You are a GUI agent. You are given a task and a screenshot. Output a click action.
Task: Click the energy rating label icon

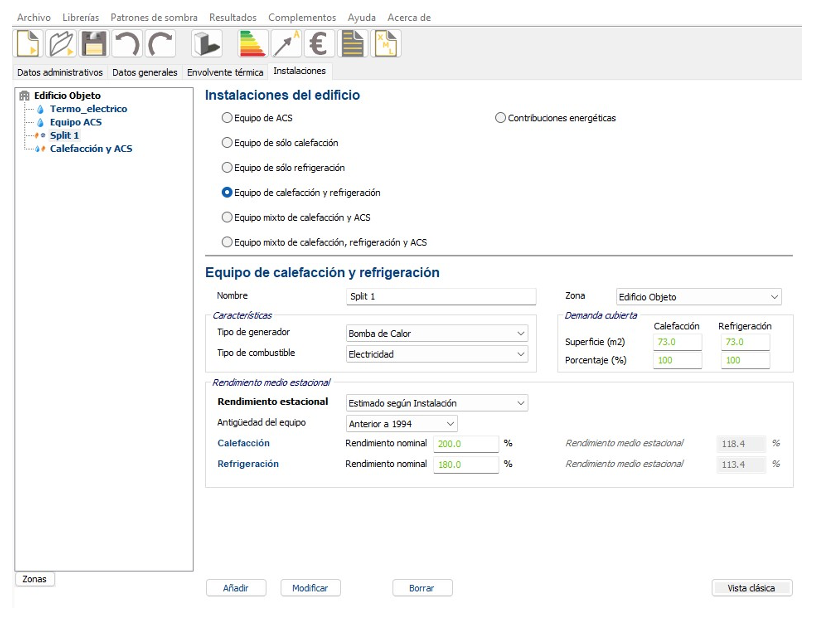[252, 44]
